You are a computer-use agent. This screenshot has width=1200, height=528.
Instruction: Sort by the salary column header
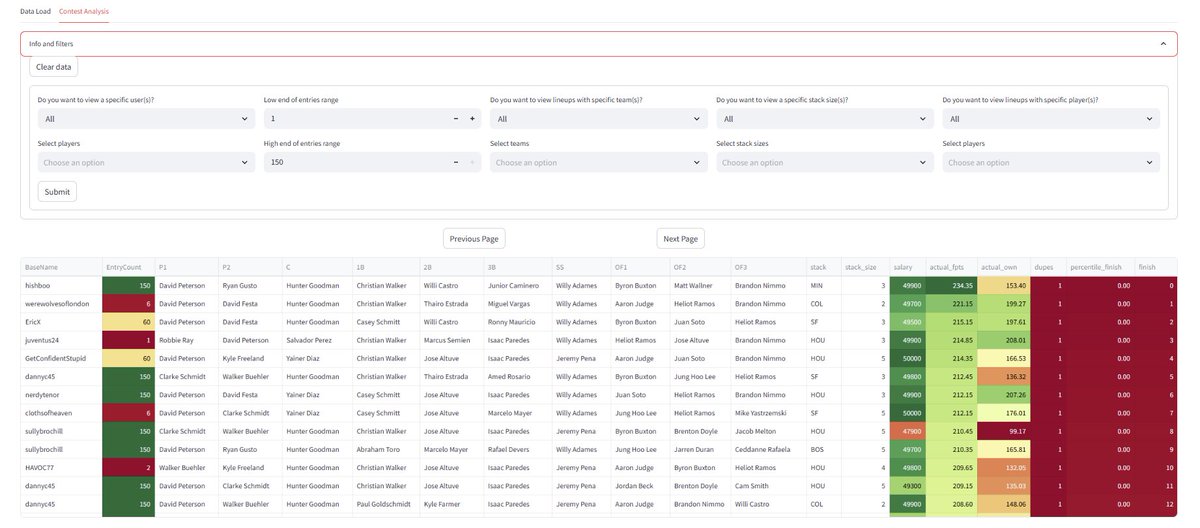coord(909,267)
